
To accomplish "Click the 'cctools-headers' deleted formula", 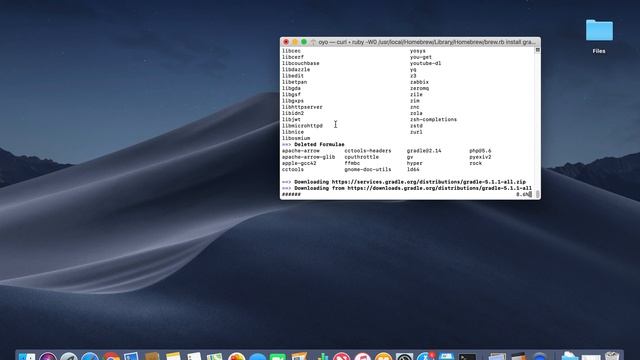I will click(368, 151).
